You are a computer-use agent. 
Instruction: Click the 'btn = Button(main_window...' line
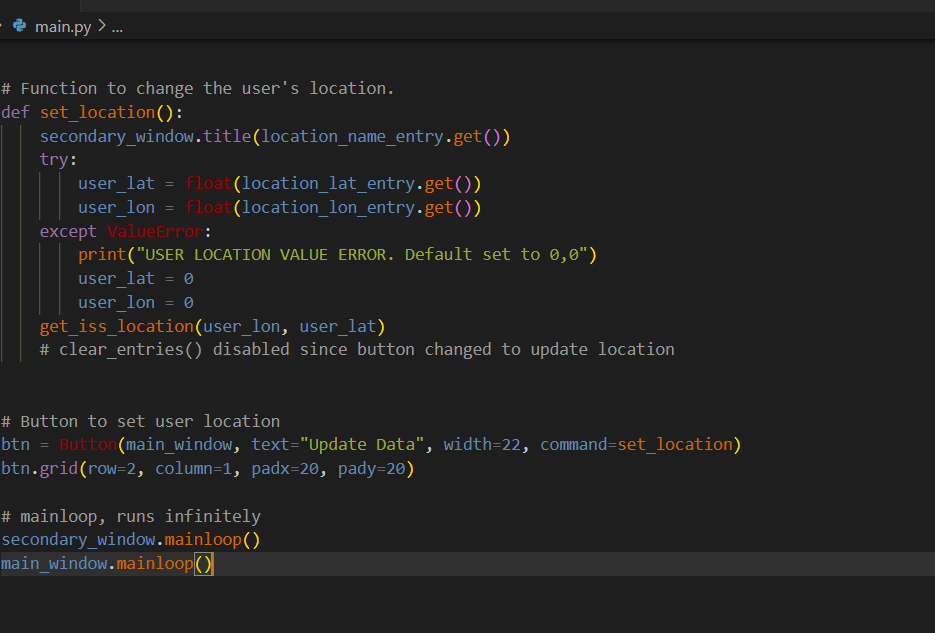pyautogui.click(x=371, y=445)
